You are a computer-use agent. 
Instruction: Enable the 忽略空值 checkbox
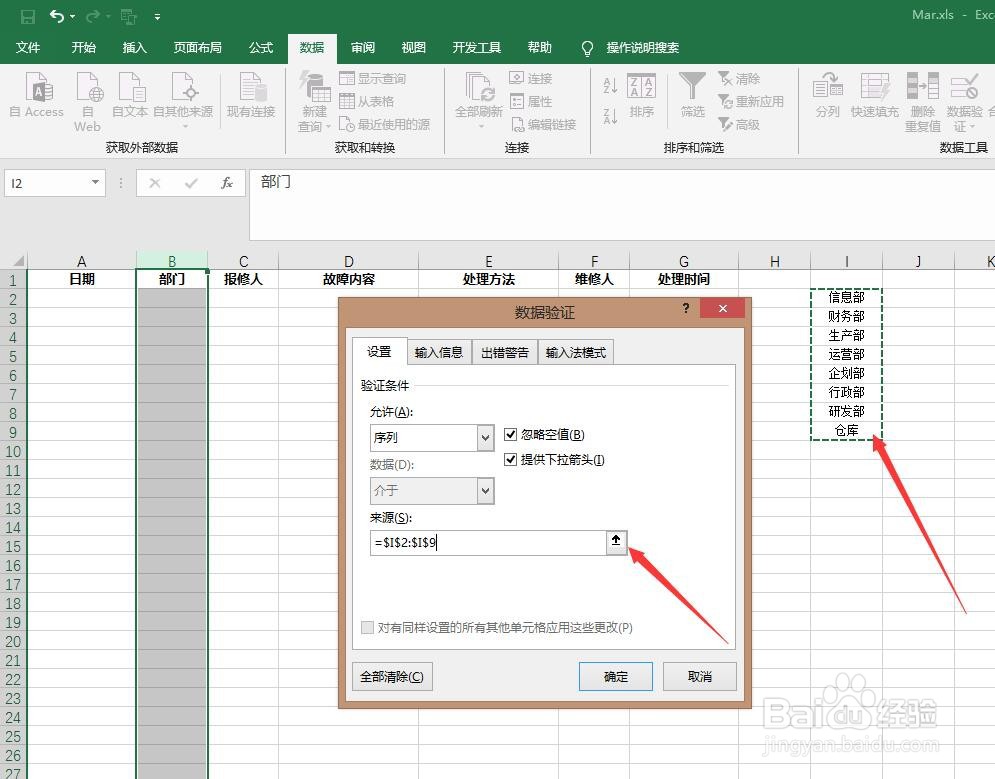(511, 434)
